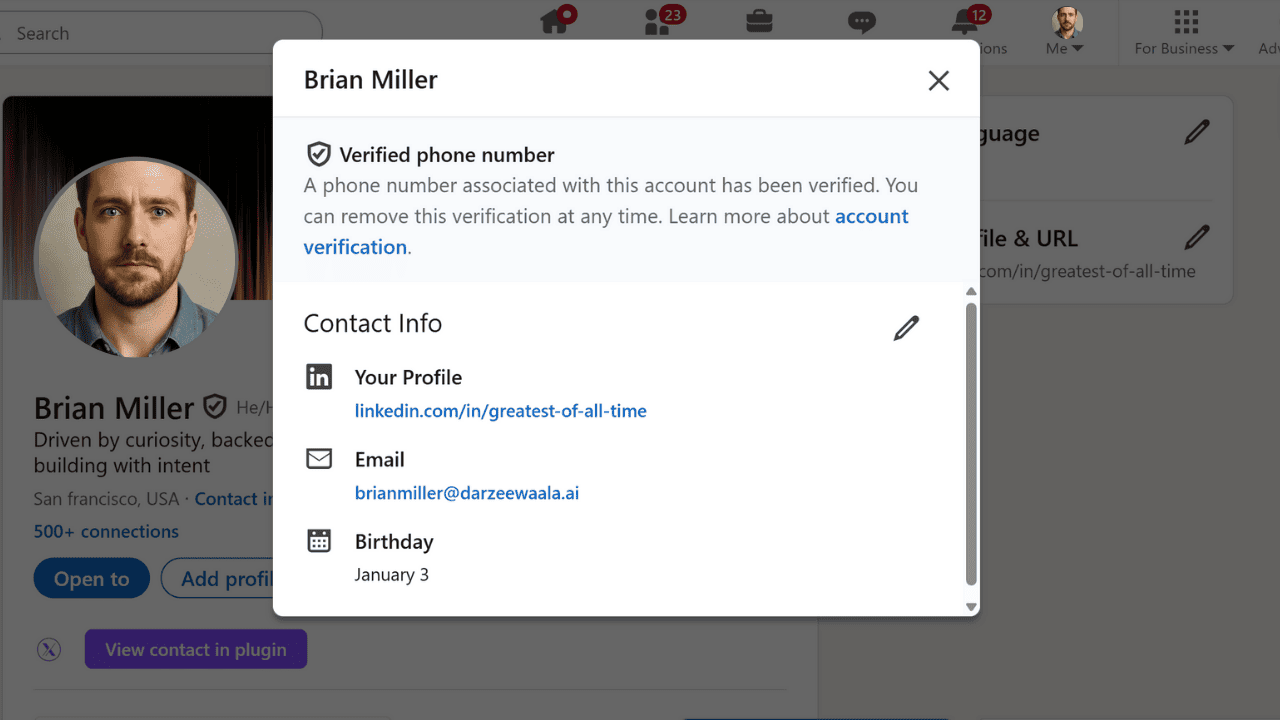Expand the For Business dropdown
This screenshot has height=720, width=1280.
tap(1182, 47)
